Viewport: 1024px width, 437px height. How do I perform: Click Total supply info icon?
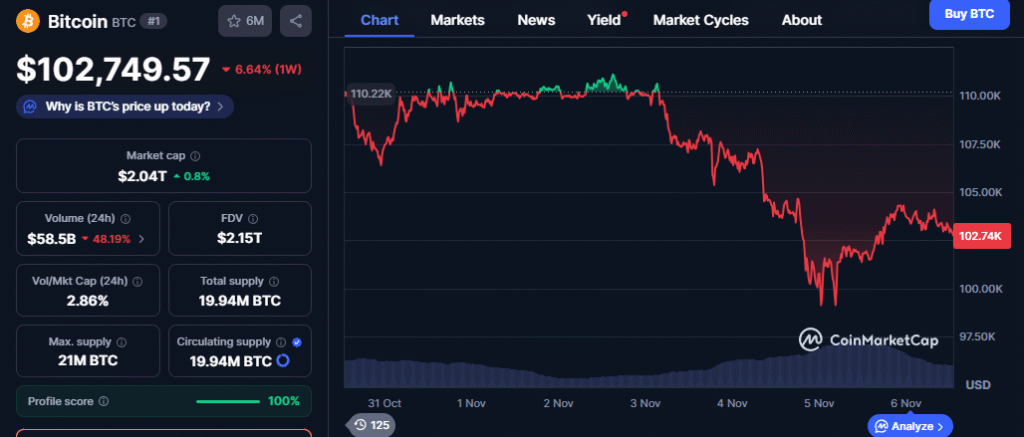pos(274,282)
